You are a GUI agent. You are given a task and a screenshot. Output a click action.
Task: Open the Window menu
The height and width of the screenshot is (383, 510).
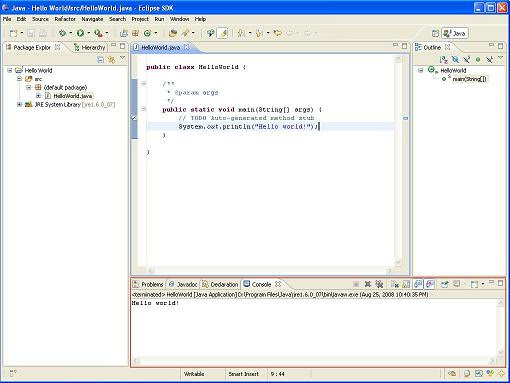pos(179,19)
